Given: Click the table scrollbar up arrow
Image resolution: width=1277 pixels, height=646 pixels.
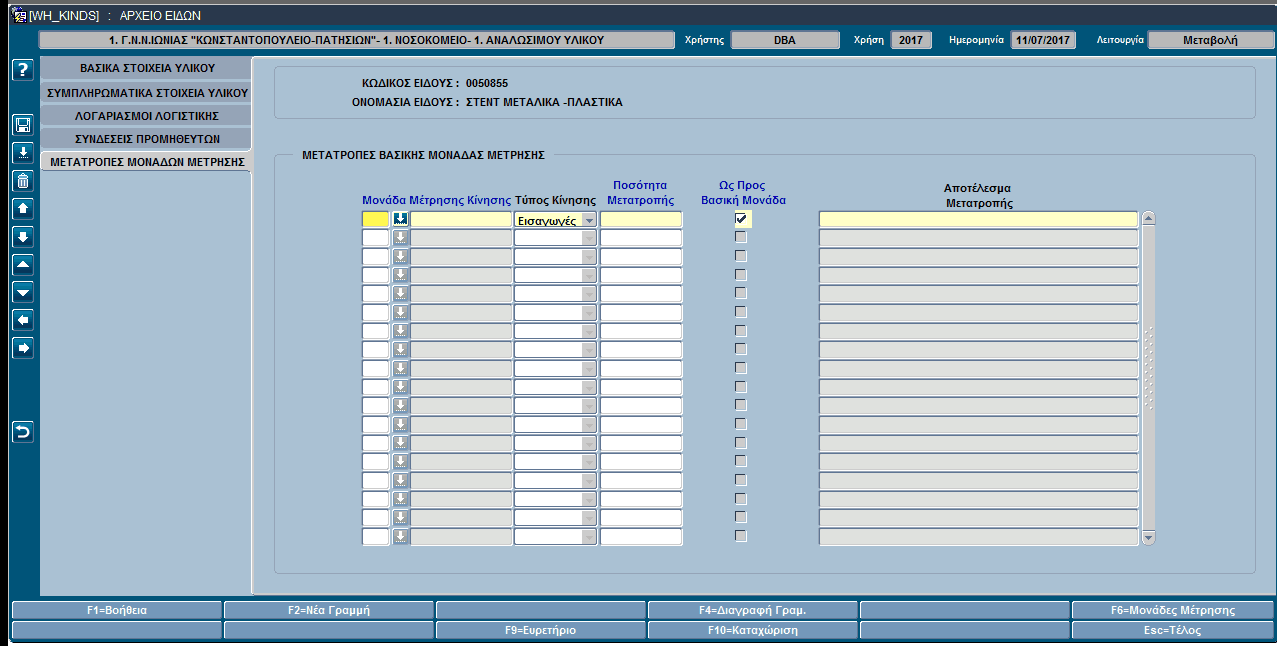Looking at the screenshot, I should point(1148,218).
